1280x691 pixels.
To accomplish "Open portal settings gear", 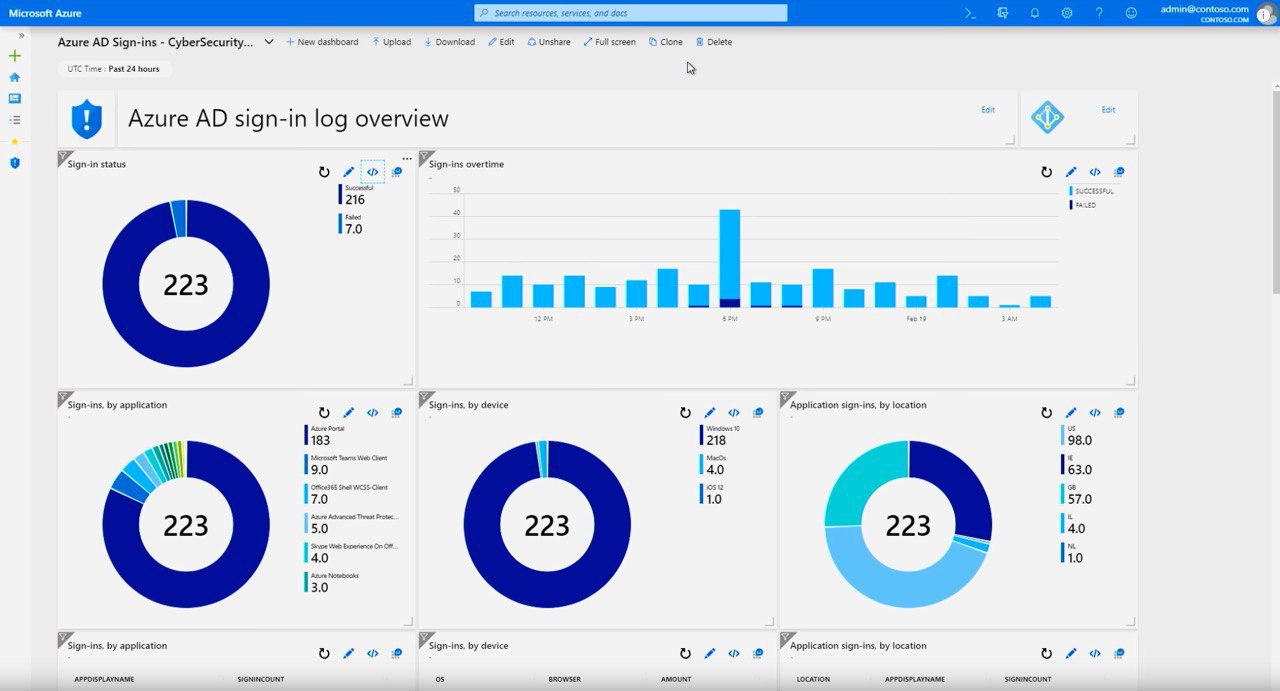I will 1067,13.
